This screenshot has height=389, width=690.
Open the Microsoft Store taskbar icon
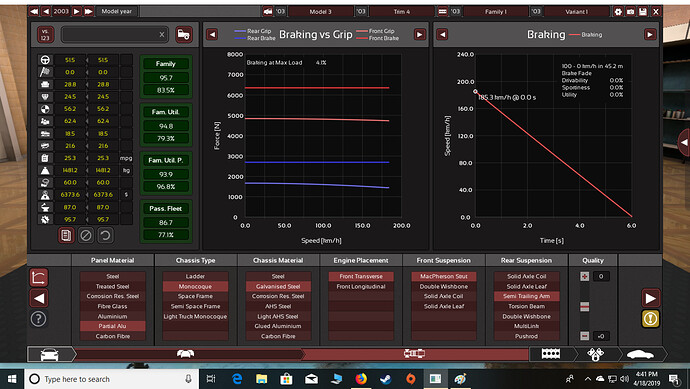[286, 379]
